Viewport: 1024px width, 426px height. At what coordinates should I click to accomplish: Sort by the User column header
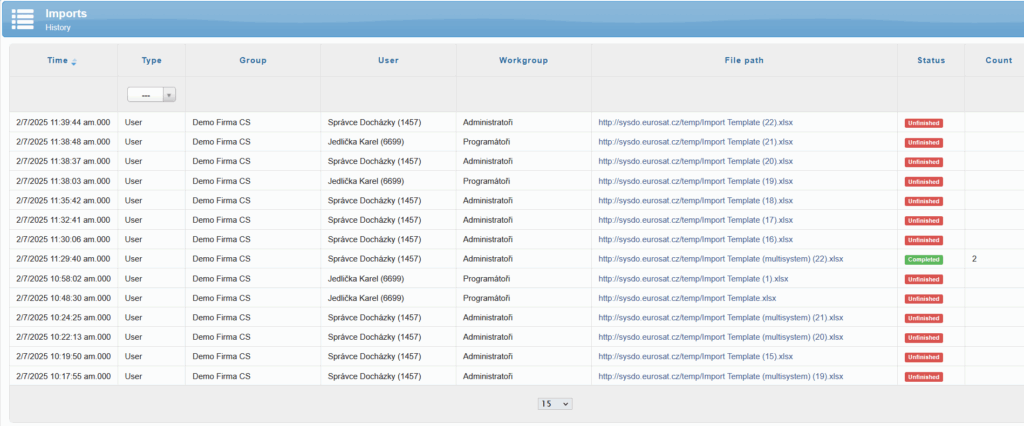[x=388, y=61]
